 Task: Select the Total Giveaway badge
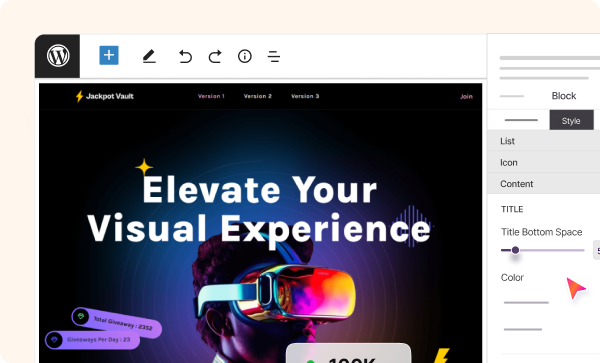pyautogui.click(x=117, y=322)
